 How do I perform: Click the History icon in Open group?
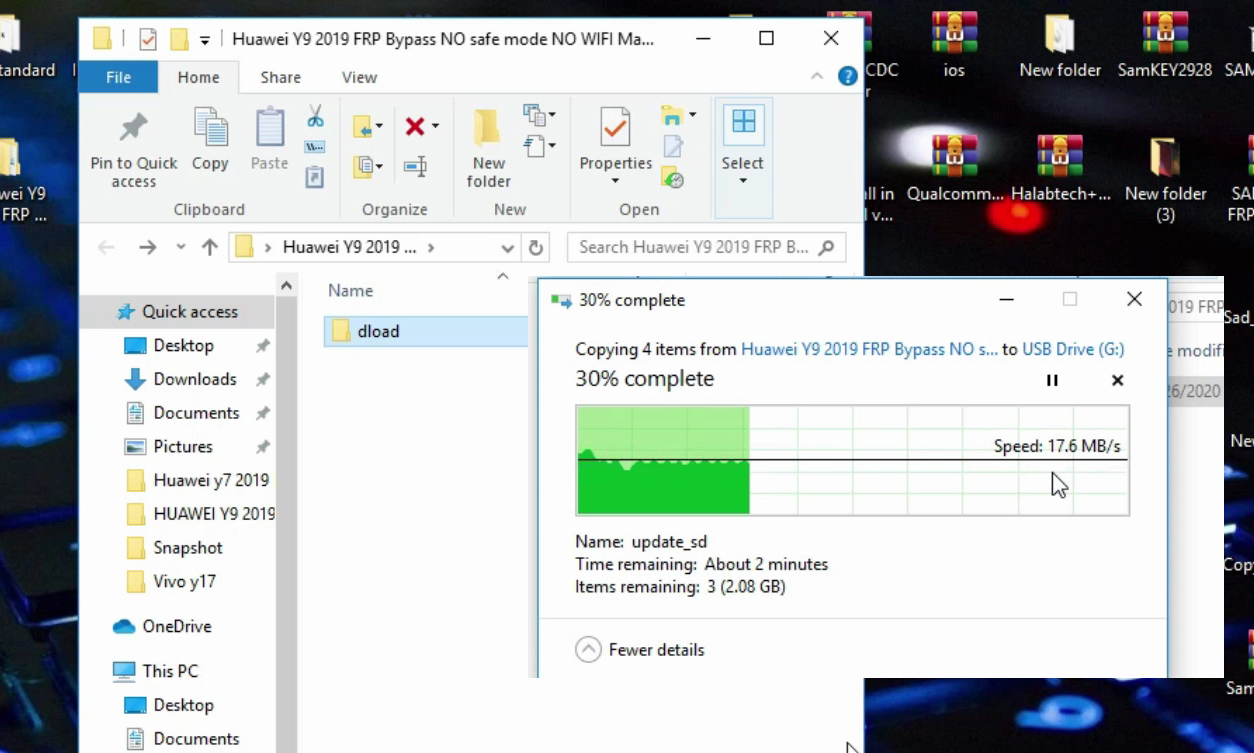point(673,178)
